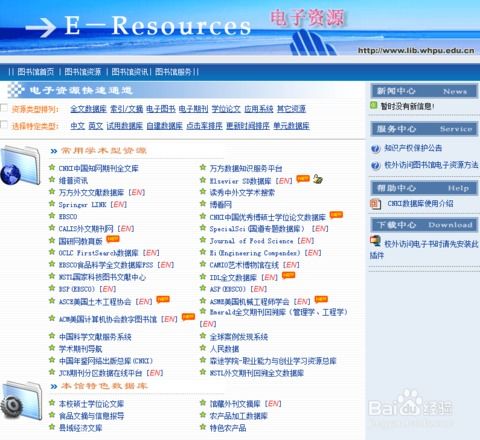The image size is (480, 440).
Task: Select the 英文 language filter
Action: [x=96, y=126]
